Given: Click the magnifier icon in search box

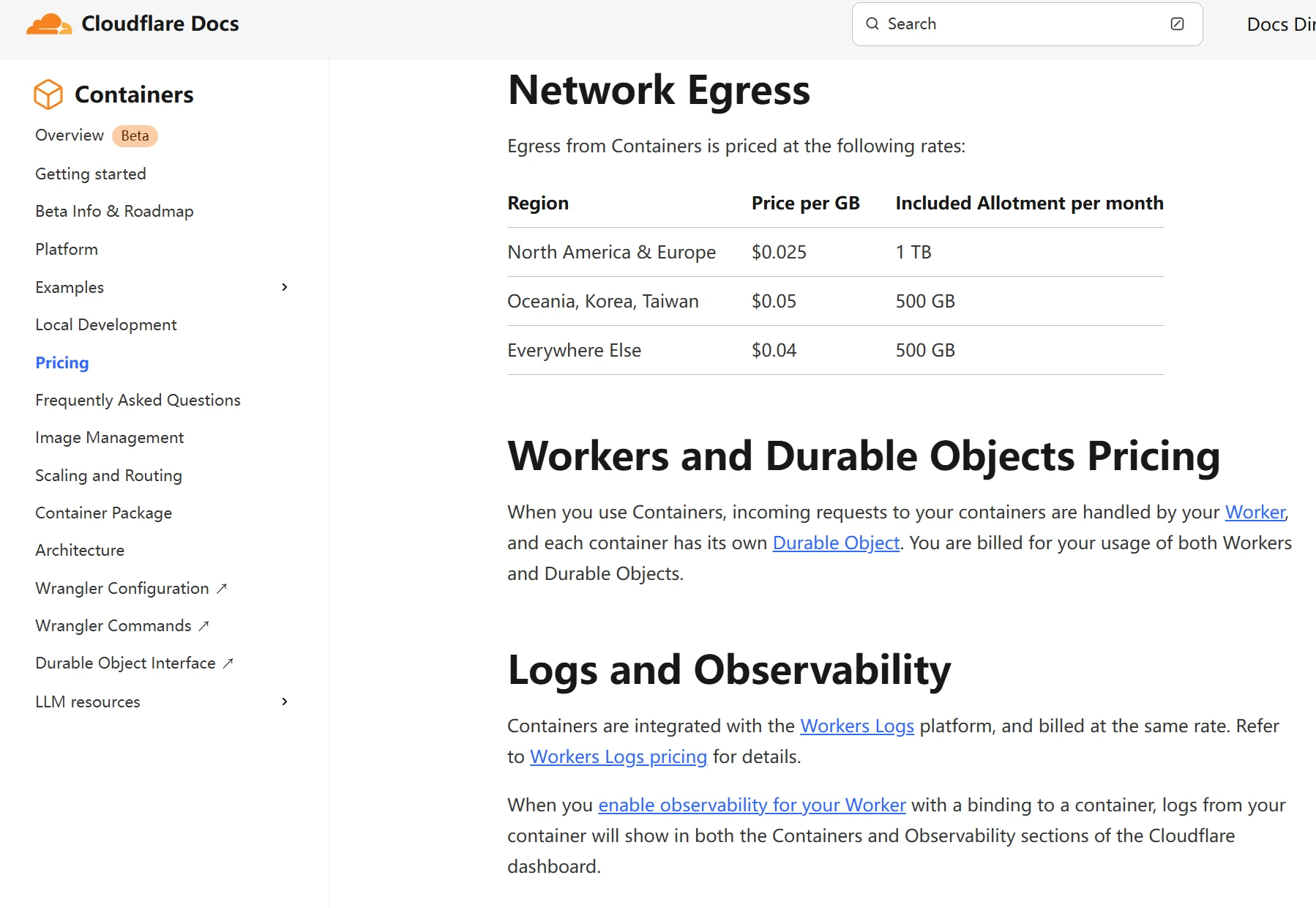Looking at the screenshot, I should click(872, 24).
